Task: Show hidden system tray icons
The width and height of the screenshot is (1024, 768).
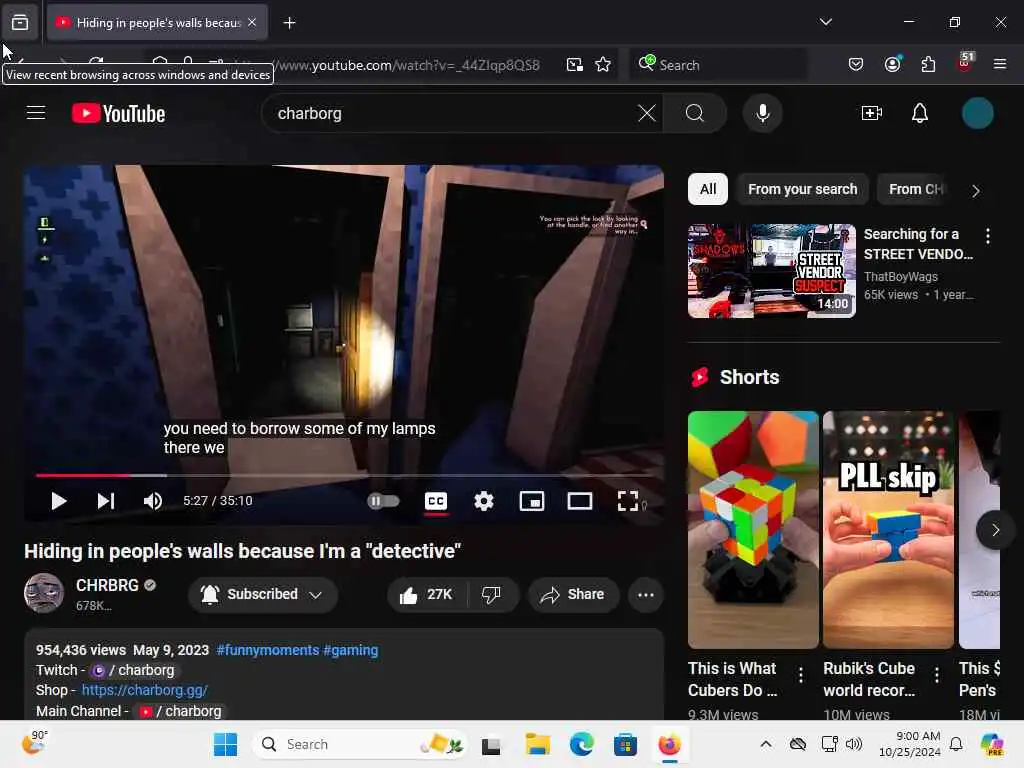Action: click(765, 744)
